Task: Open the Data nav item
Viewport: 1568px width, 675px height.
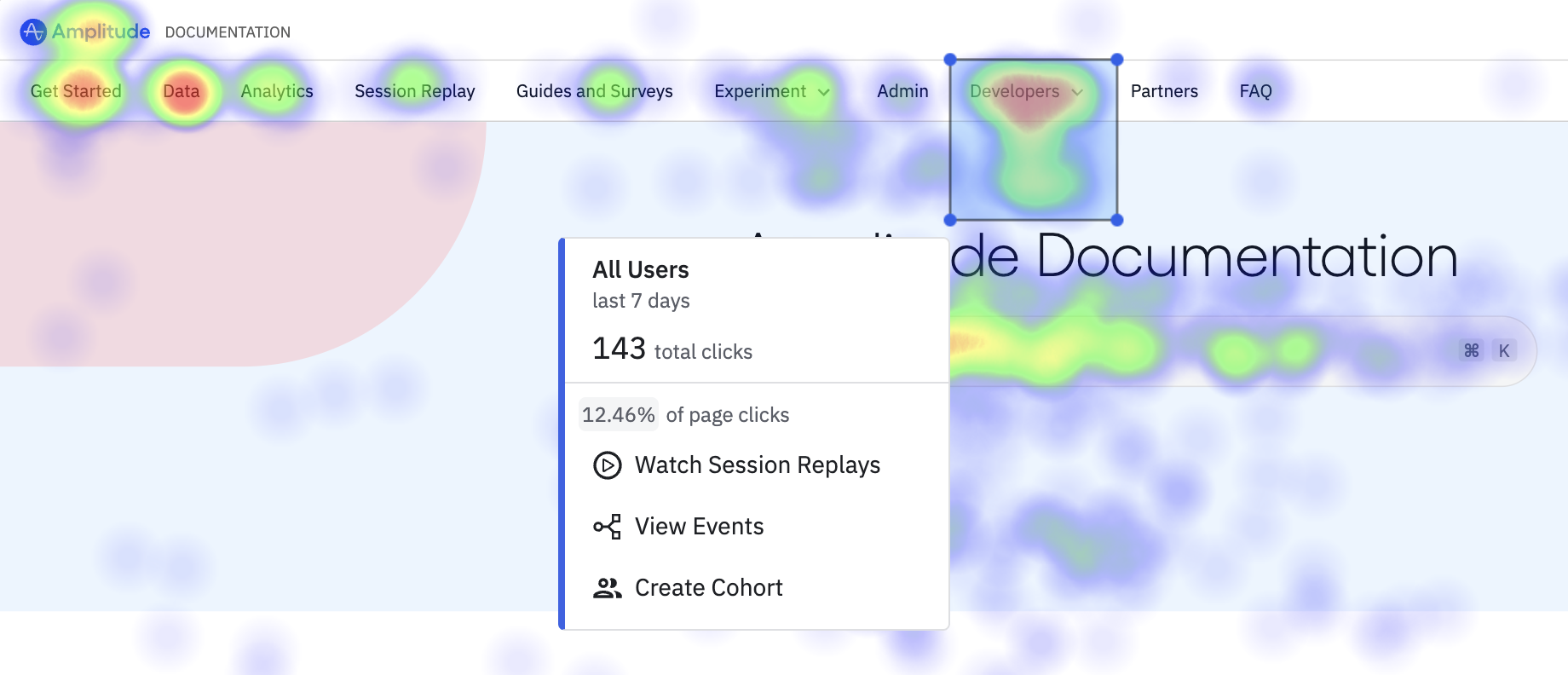Action: coord(181,91)
